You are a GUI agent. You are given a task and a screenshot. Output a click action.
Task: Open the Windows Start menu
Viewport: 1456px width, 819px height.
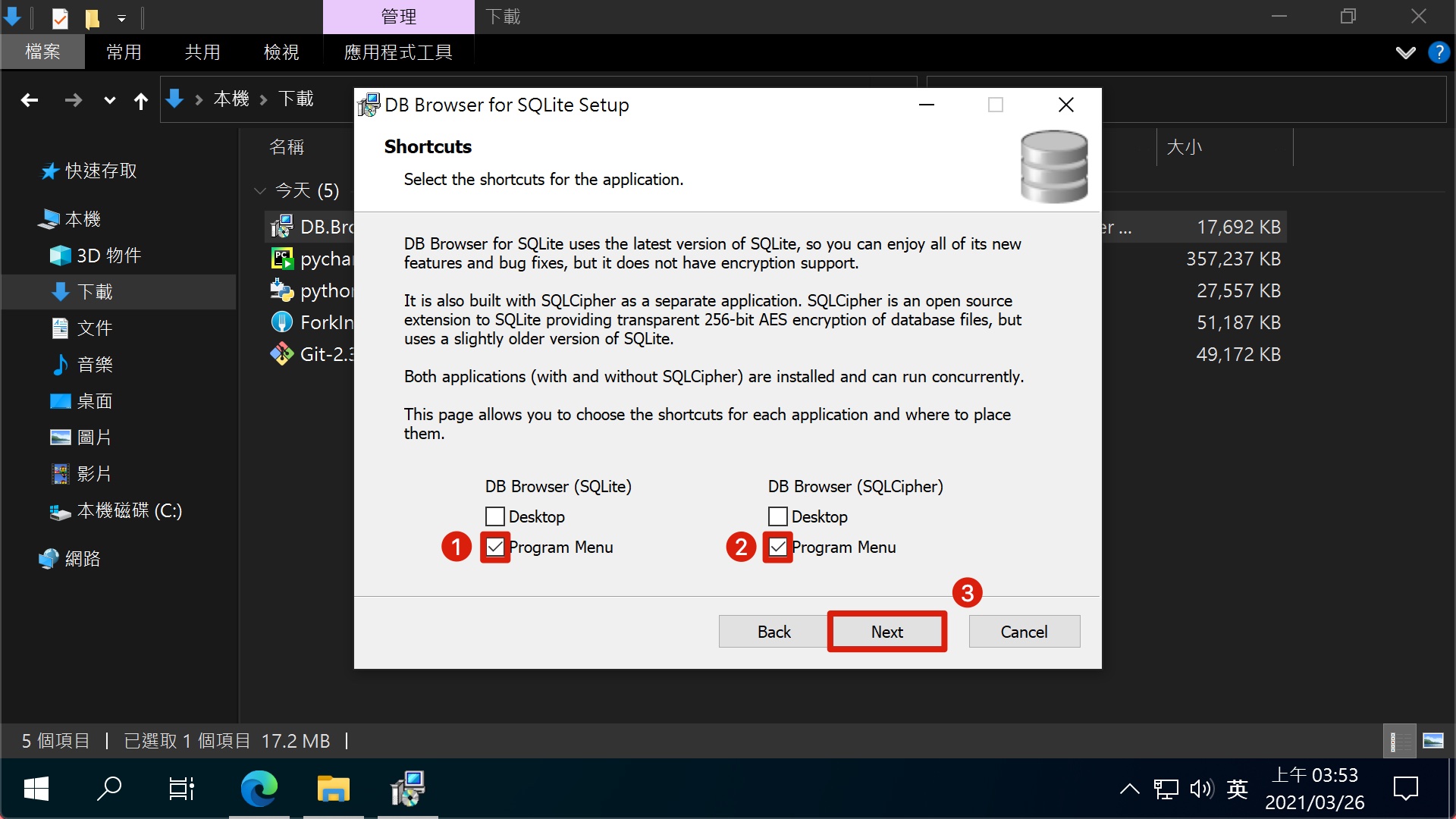click(x=36, y=789)
